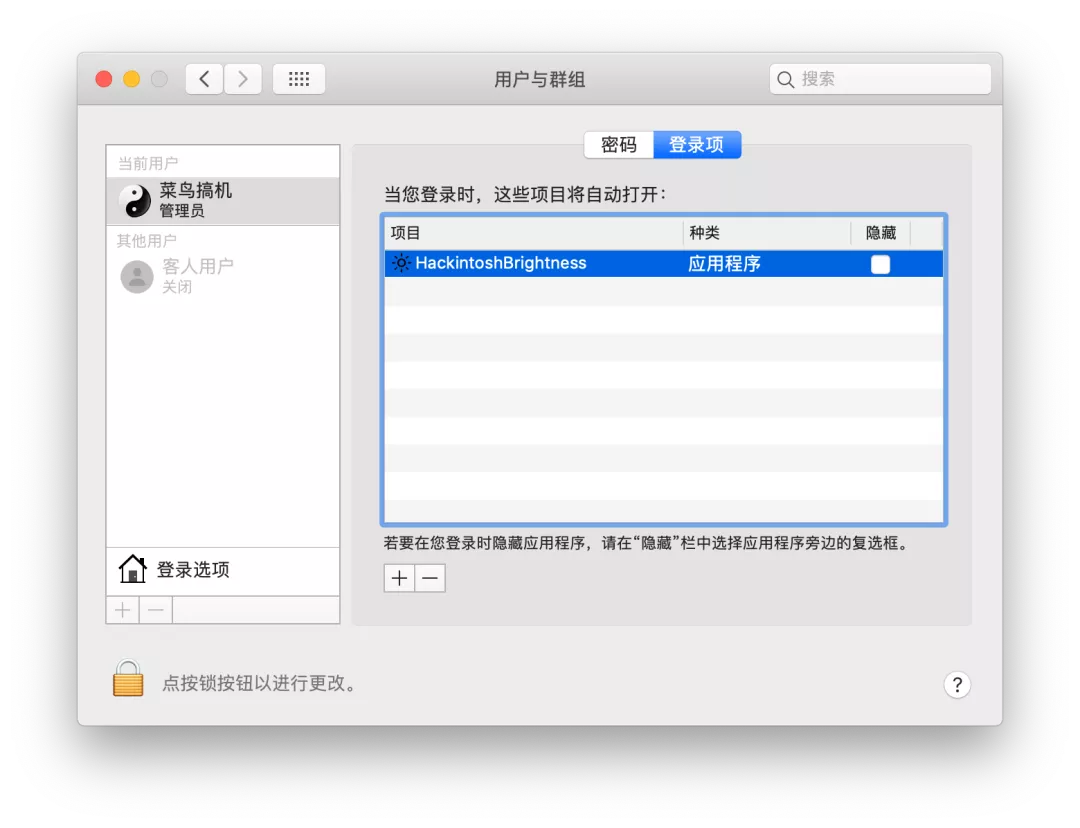Click the HackintoshBrightness sun icon
The image size is (1080, 828).
401,263
